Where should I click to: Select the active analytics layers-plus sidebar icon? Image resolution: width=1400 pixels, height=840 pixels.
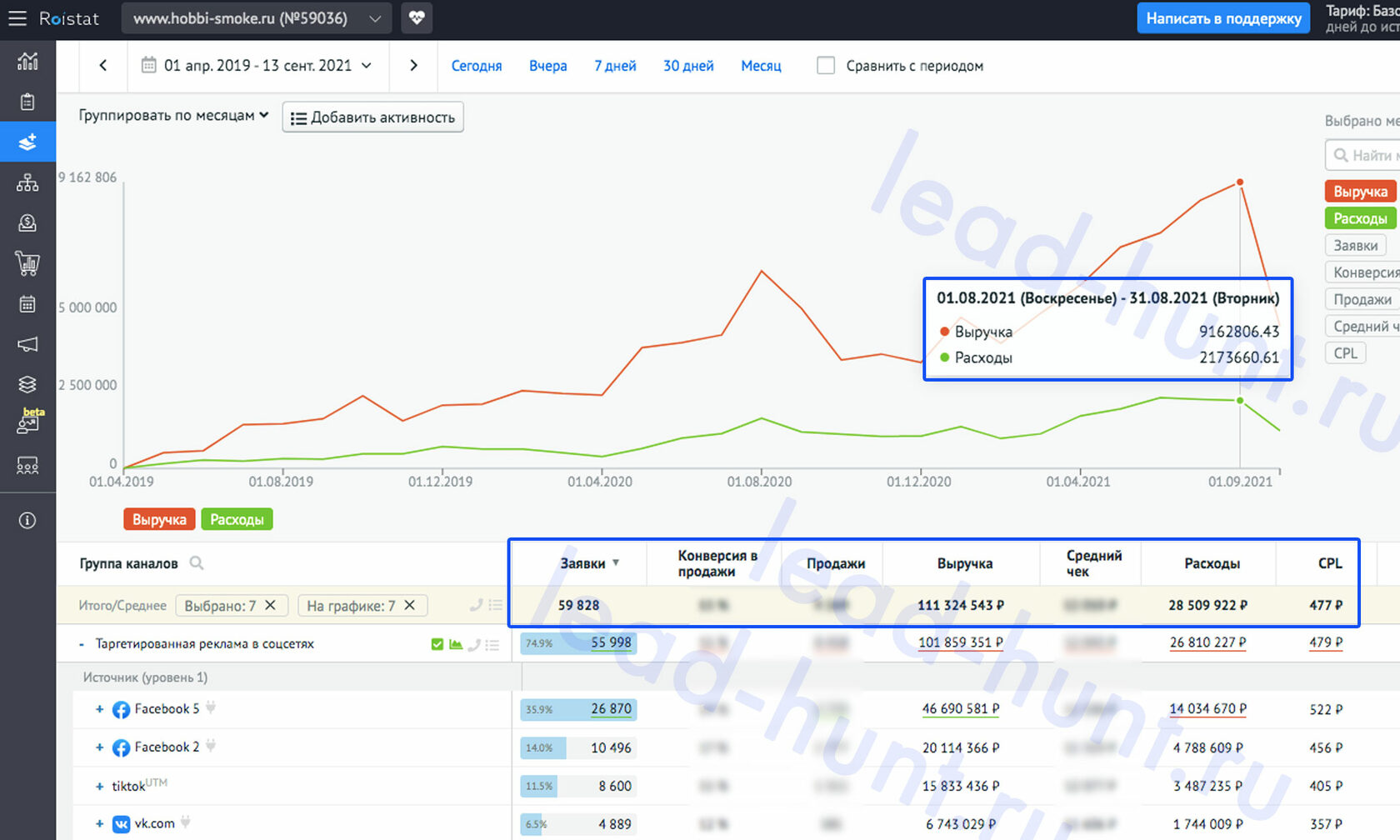[x=27, y=142]
